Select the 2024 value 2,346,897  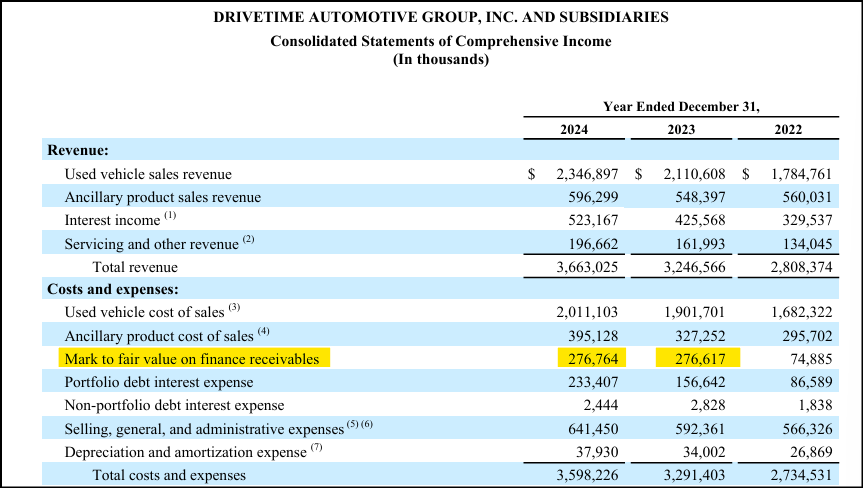(x=587, y=174)
